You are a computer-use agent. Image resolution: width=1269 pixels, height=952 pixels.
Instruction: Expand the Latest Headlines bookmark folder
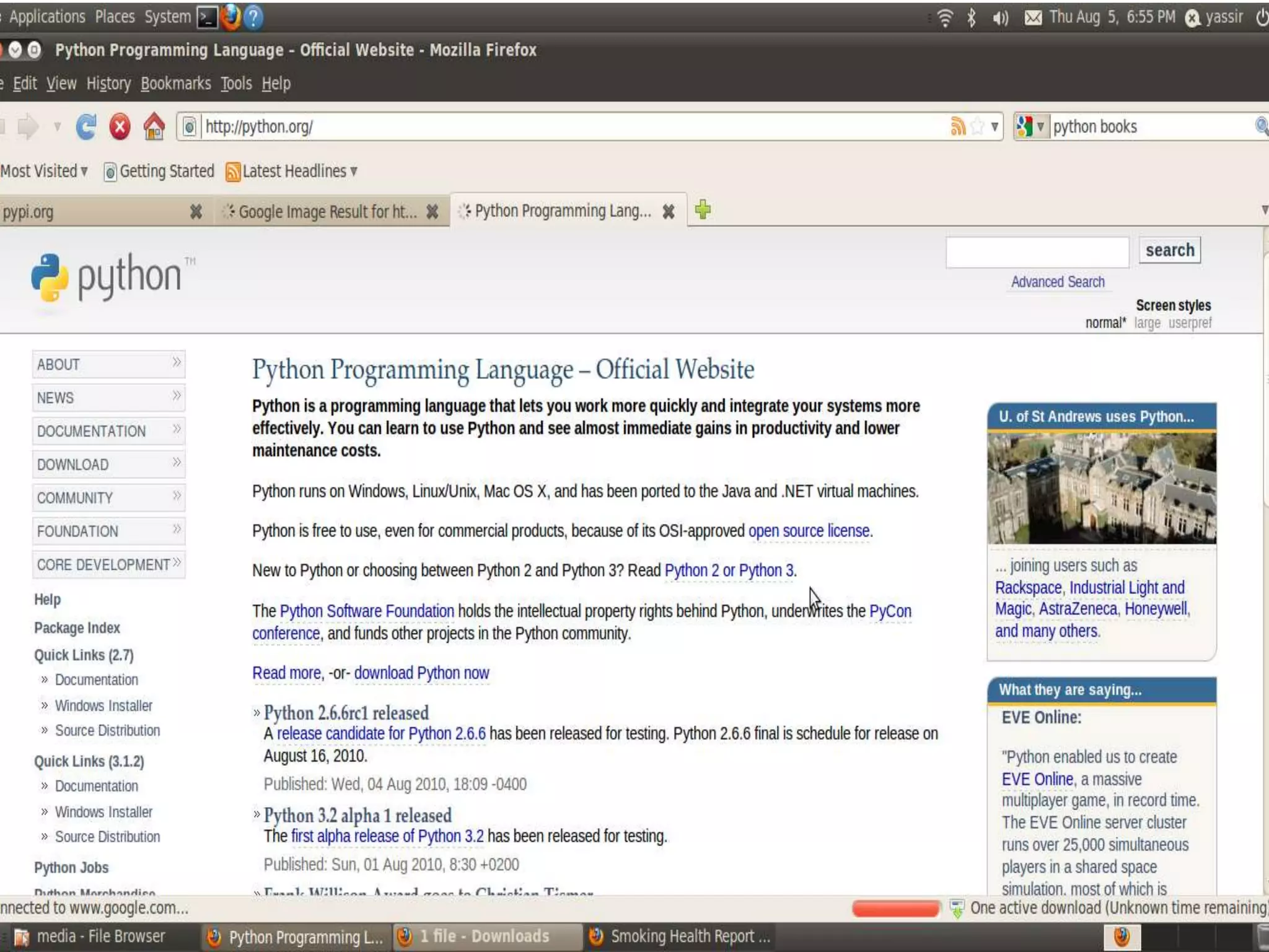(293, 172)
